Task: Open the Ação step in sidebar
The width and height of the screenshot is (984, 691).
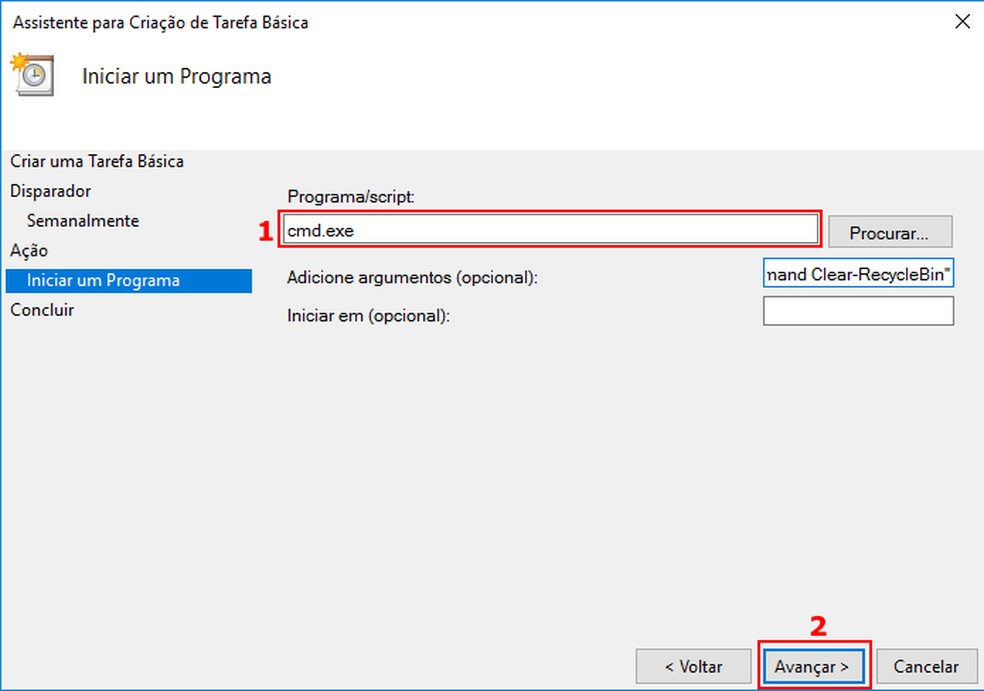Action: [29, 250]
